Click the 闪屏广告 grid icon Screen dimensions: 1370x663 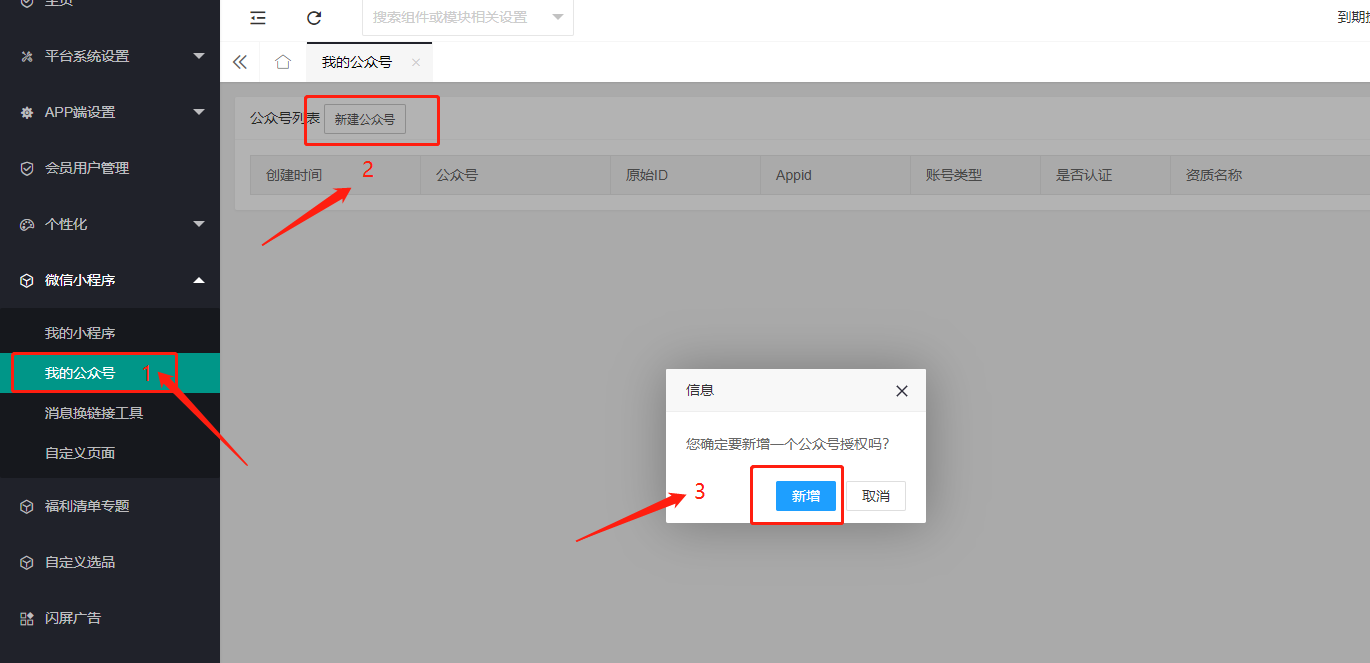click(x=27, y=618)
